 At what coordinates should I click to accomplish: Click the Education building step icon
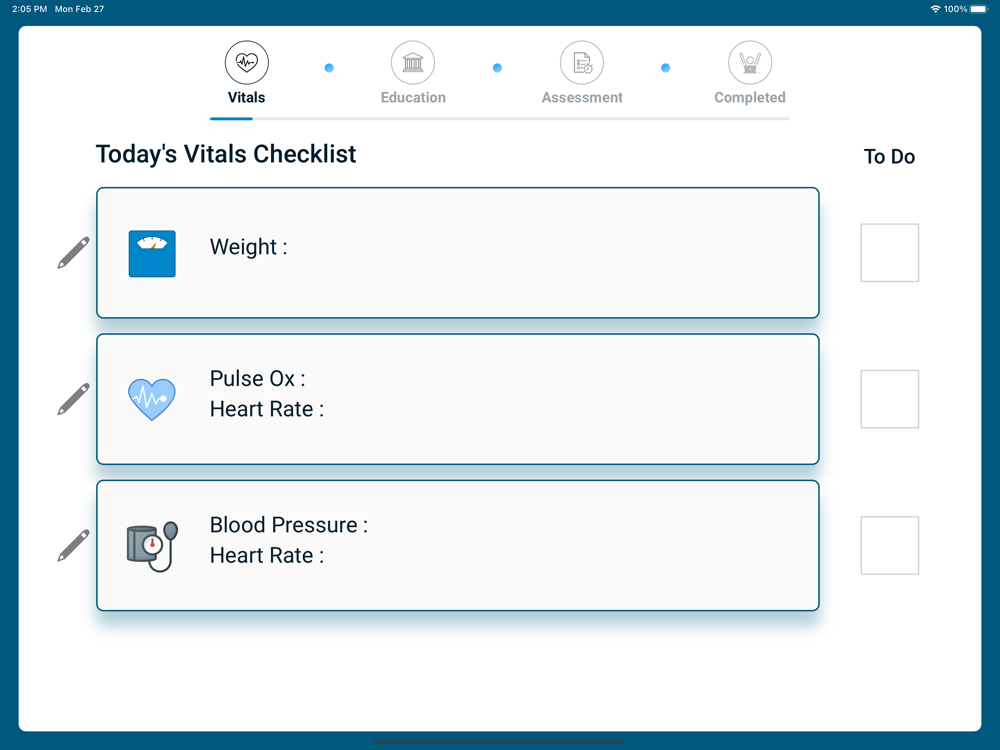coord(413,63)
